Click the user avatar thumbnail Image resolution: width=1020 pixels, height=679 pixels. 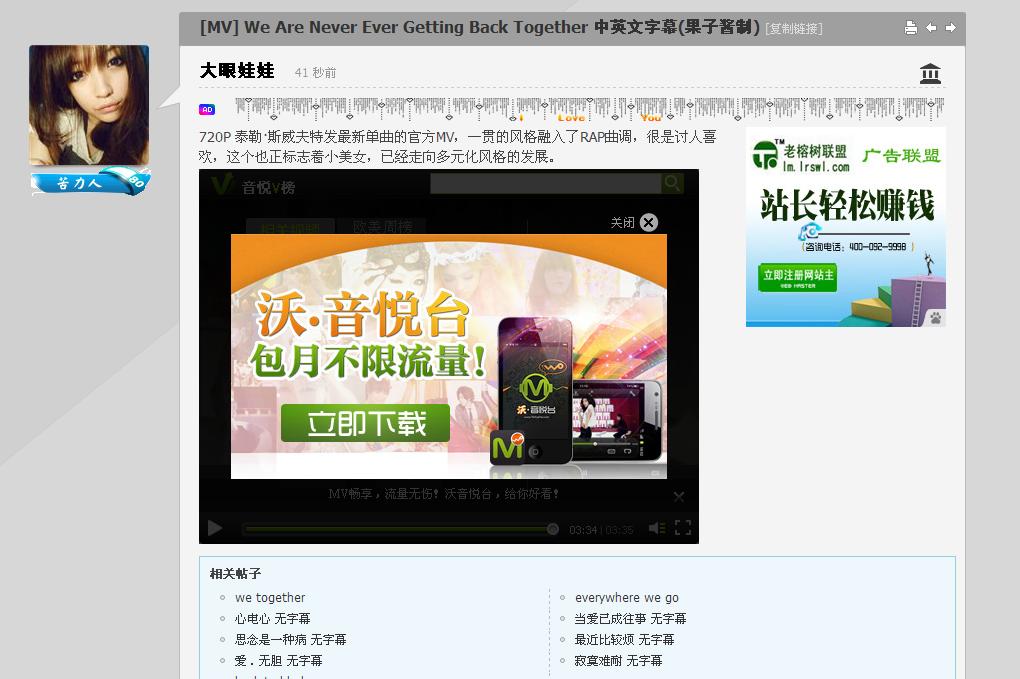pos(89,104)
